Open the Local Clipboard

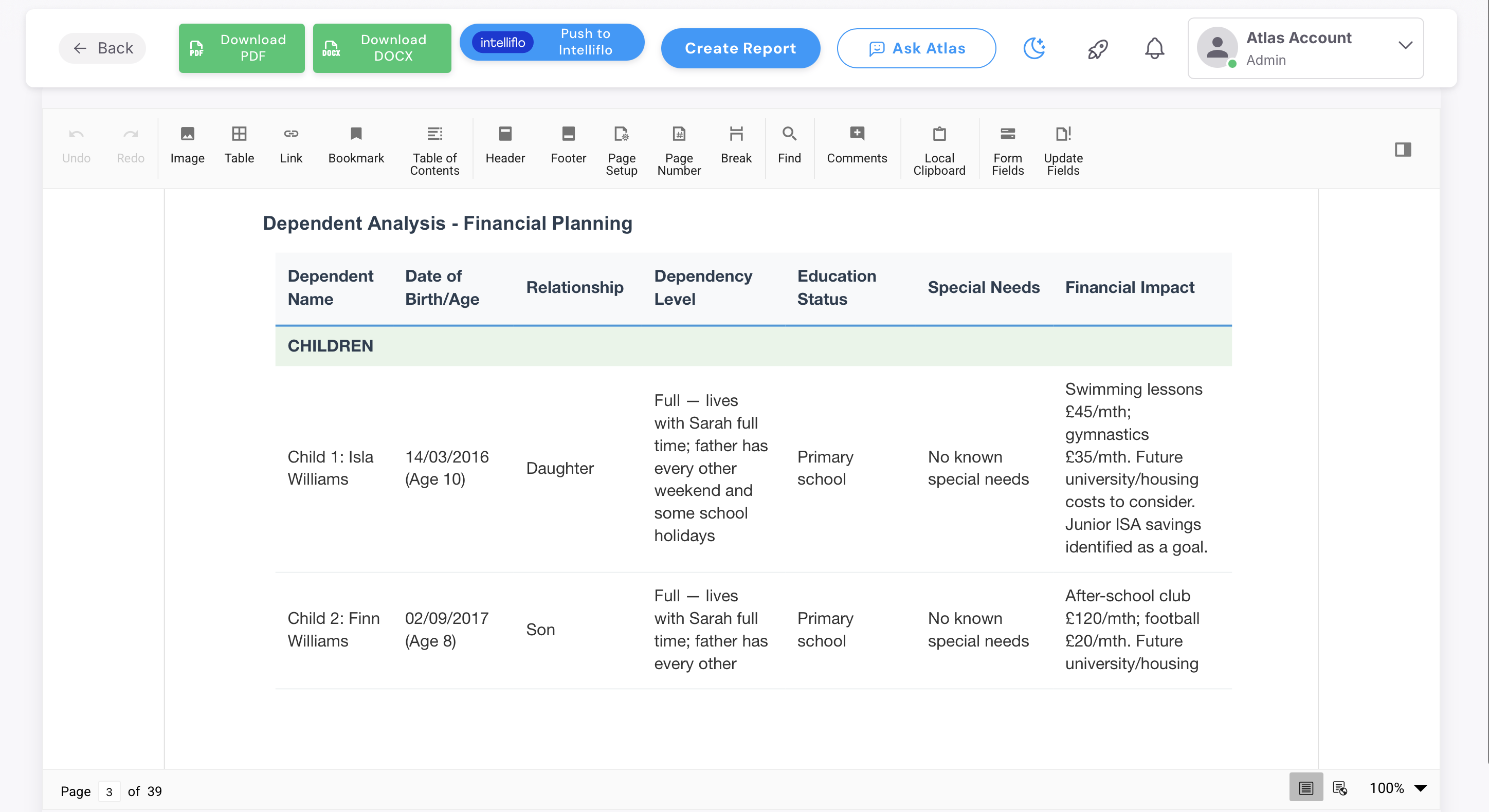(939, 152)
